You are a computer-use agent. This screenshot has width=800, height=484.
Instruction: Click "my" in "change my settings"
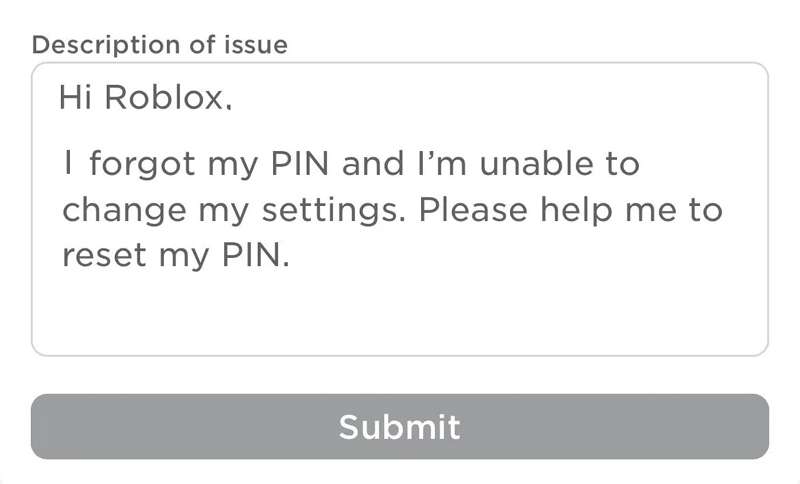[213, 211]
